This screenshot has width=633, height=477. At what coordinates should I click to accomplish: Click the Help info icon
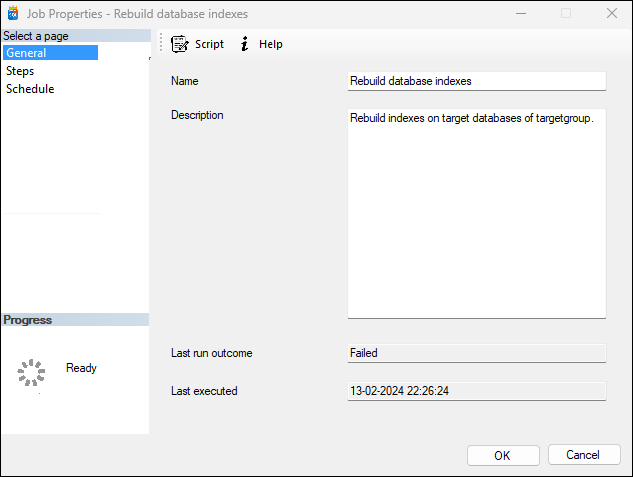(244, 44)
